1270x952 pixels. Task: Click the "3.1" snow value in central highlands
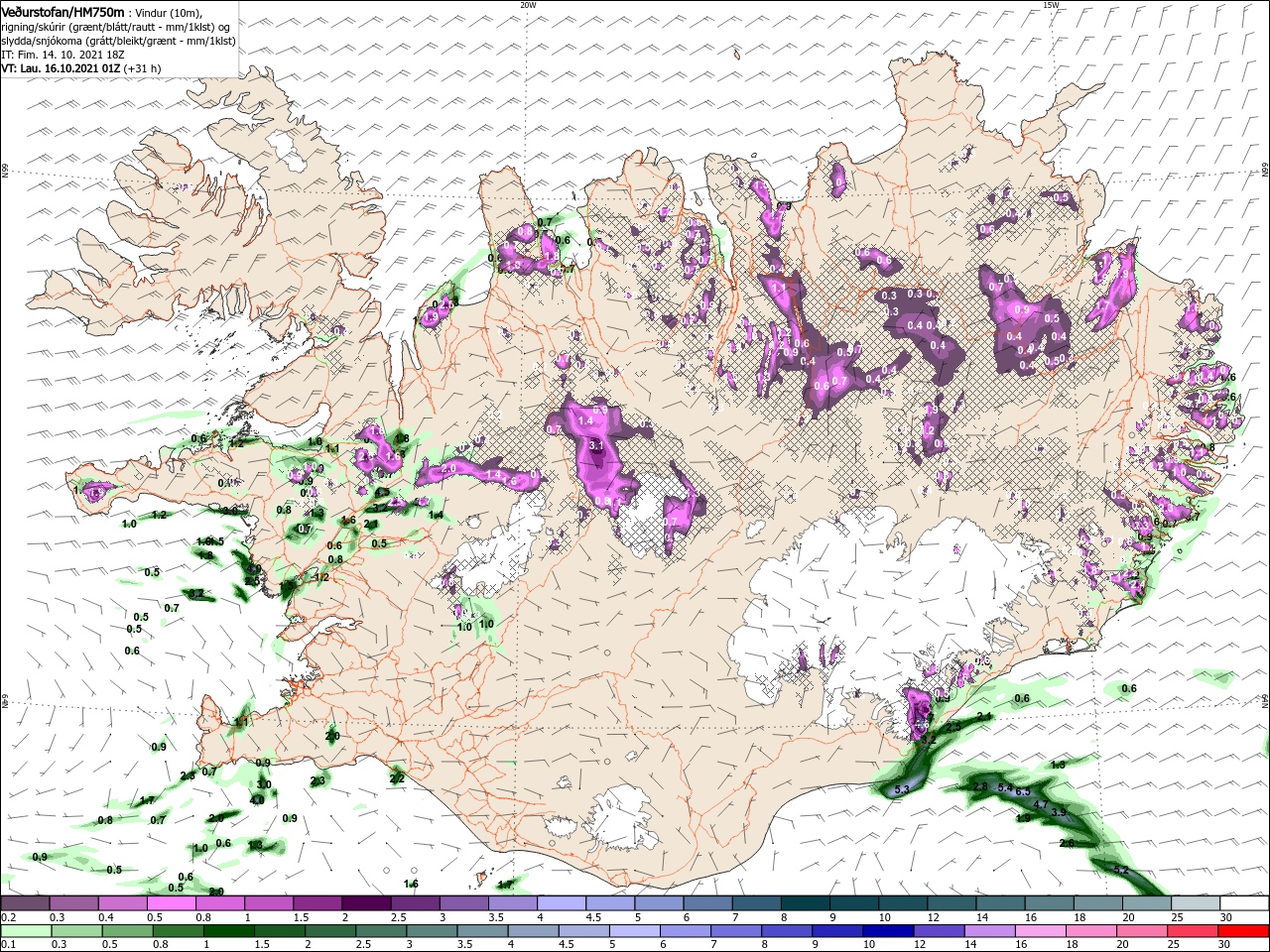pos(596,446)
